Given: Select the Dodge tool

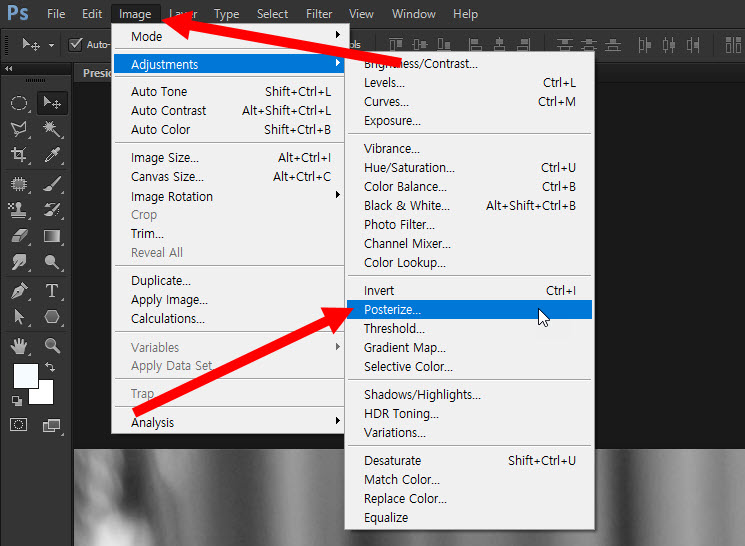Looking at the screenshot, I should pos(52,262).
